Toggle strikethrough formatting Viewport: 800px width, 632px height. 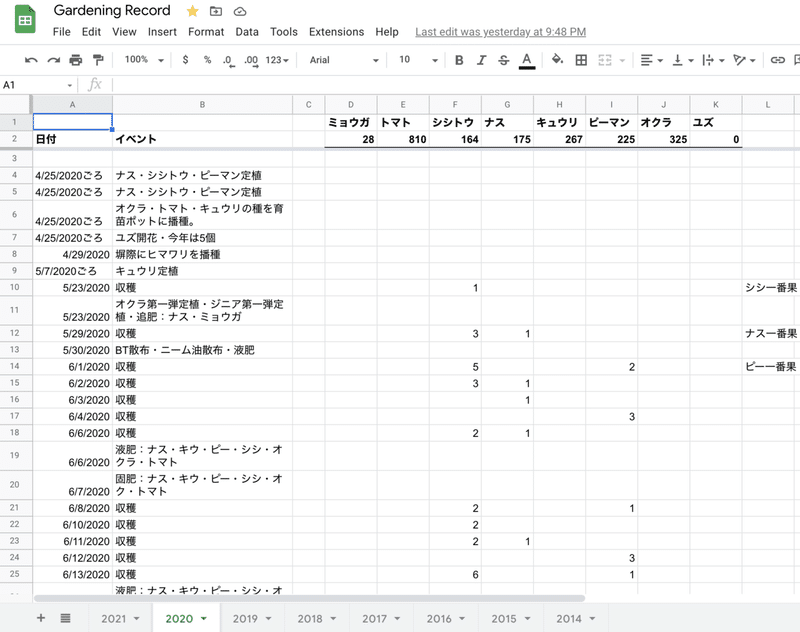pyautogui.click(x=504, y=60)
